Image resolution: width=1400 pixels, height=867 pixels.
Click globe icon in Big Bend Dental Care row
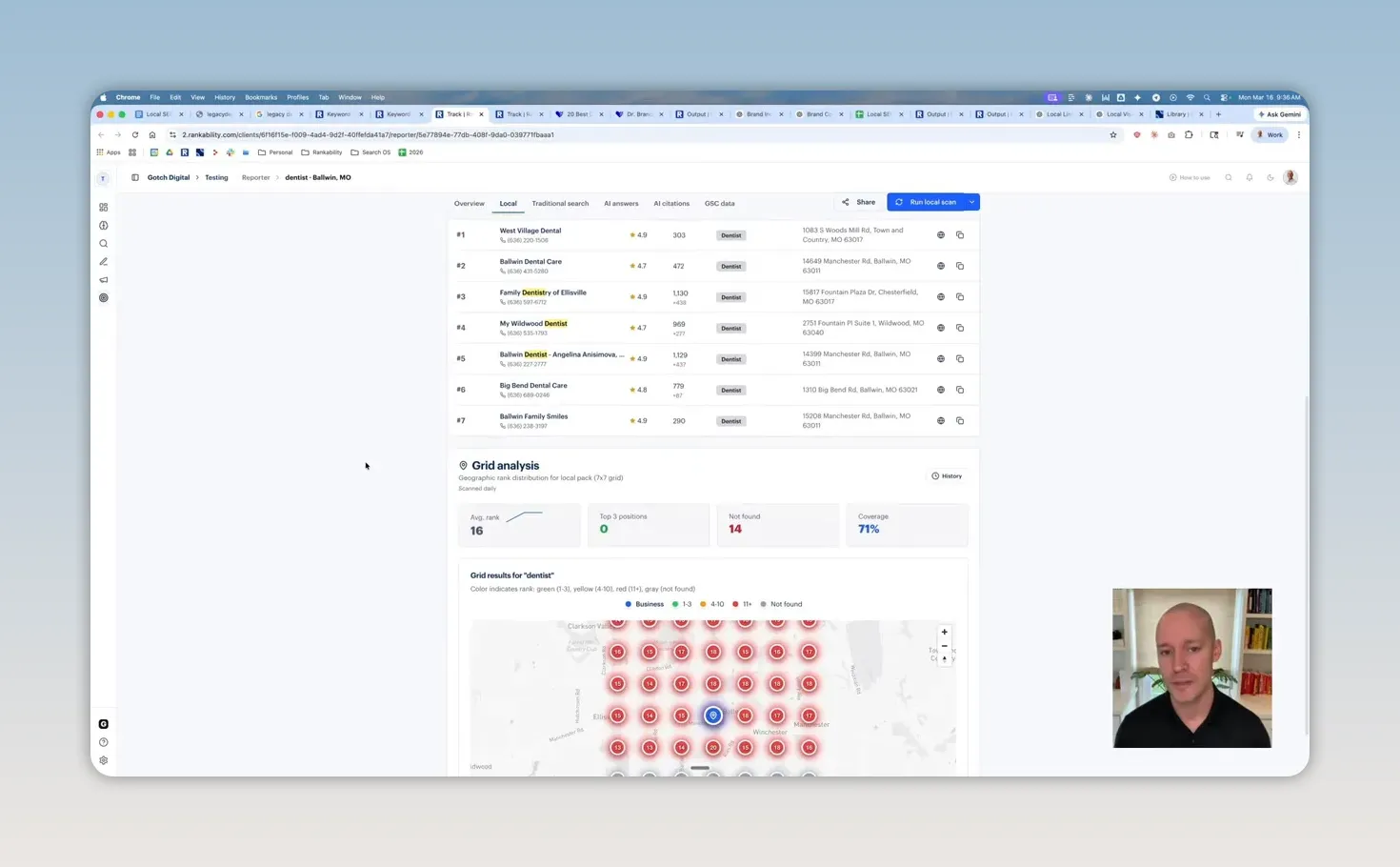[941, 390]
